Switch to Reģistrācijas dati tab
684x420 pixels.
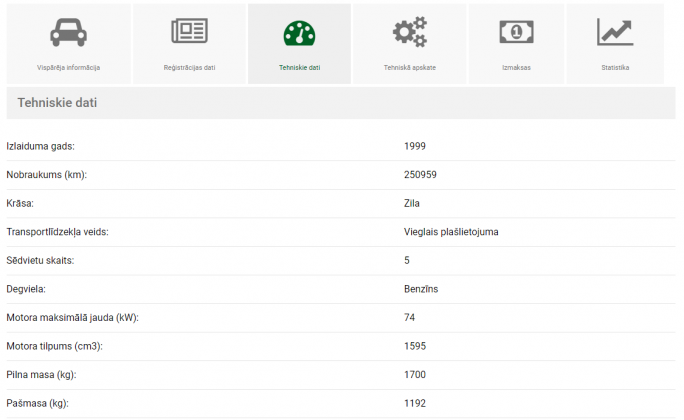[189, 68]
